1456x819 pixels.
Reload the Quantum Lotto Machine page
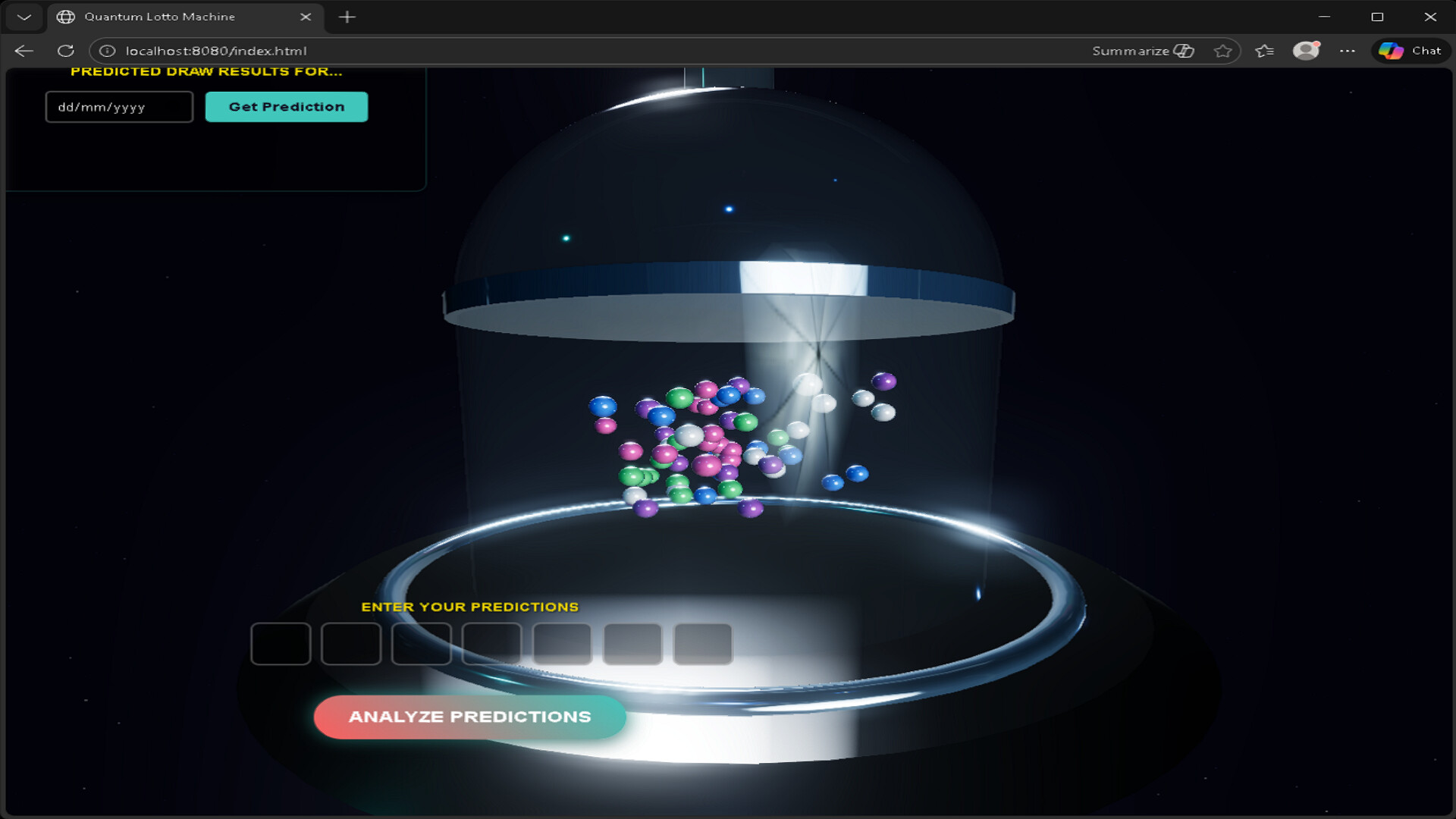66,51
